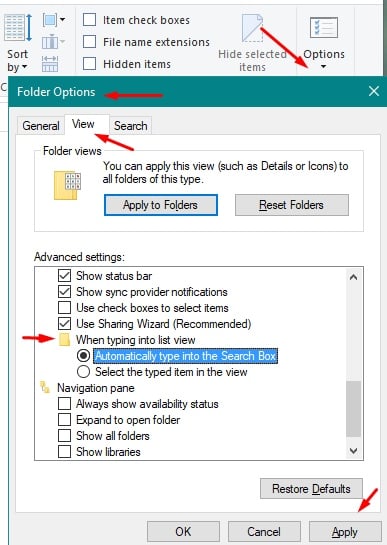Switch to the General tab
Viewport: 387px width, 545px height.
[41, 125]
